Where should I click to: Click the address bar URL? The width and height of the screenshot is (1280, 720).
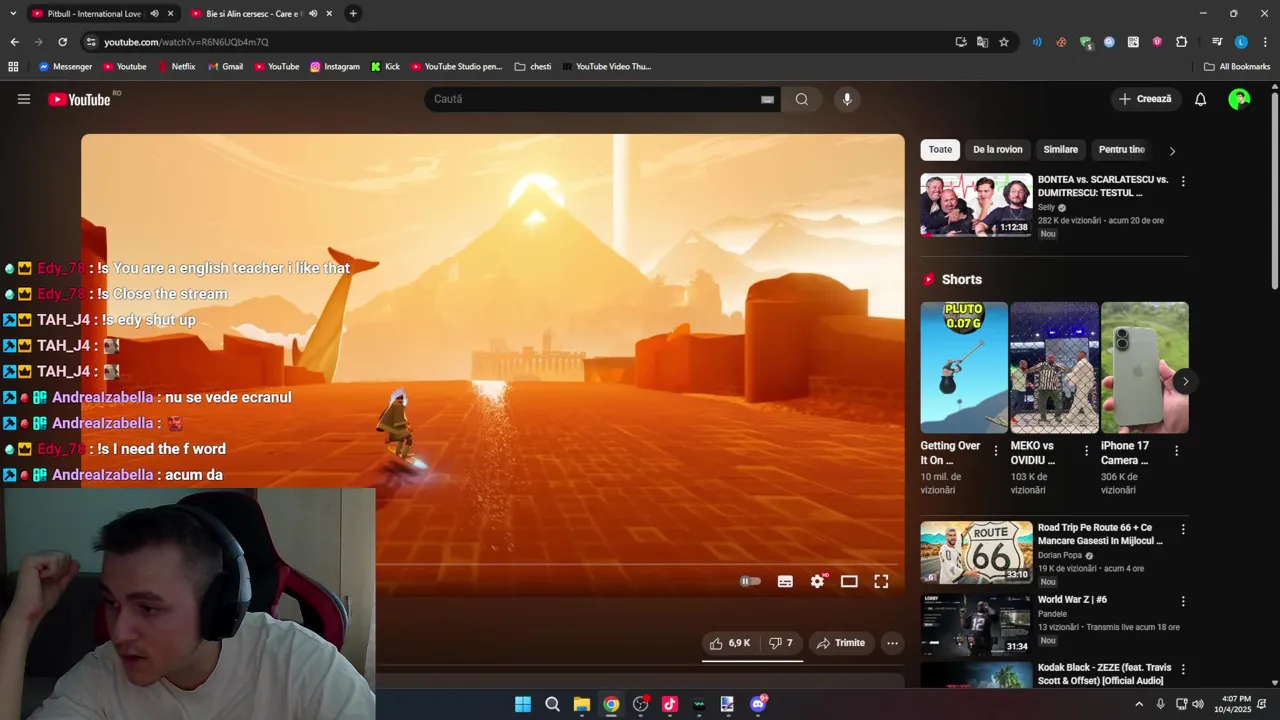click(x=186, y=42)
